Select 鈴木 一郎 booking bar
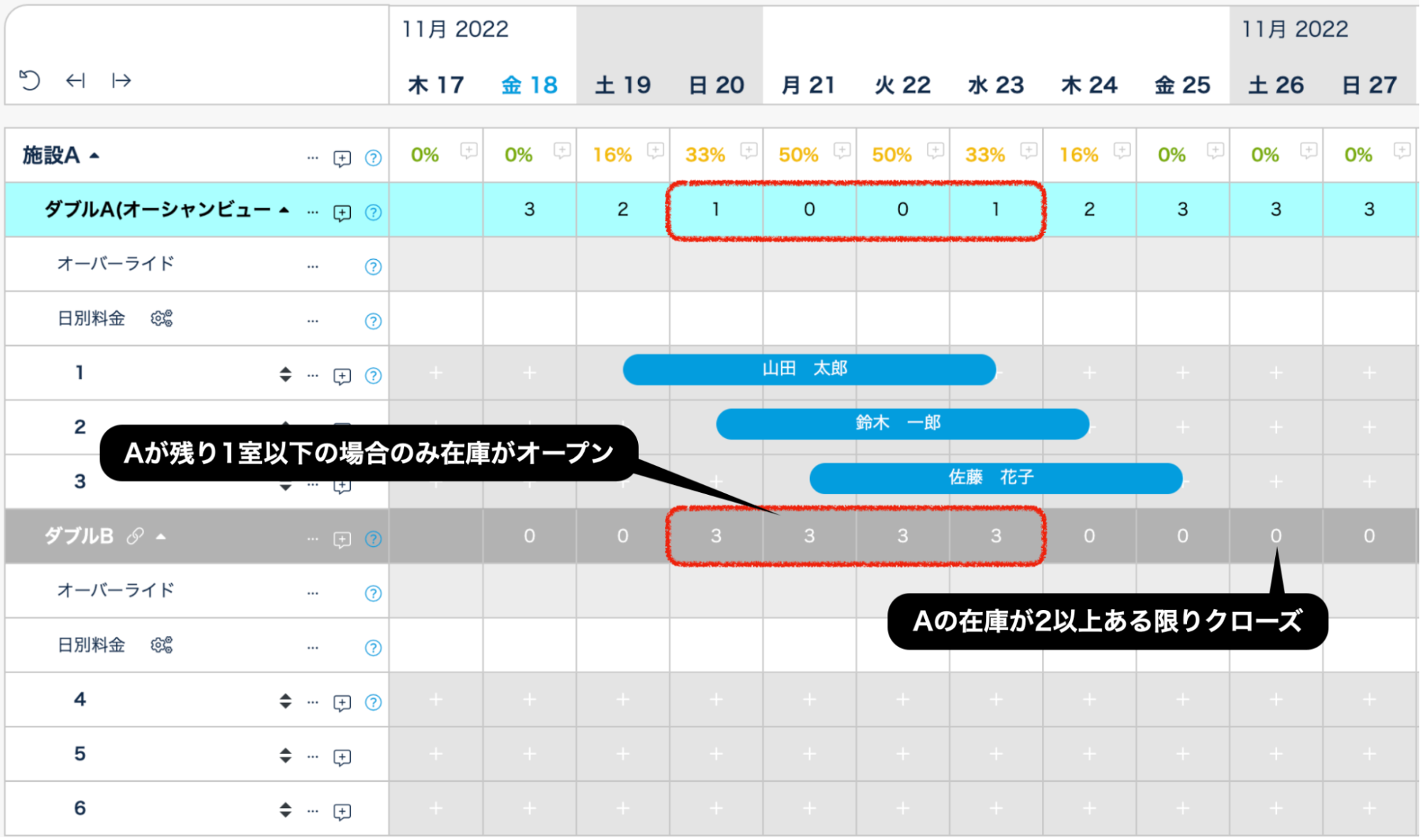 (901, 424)
